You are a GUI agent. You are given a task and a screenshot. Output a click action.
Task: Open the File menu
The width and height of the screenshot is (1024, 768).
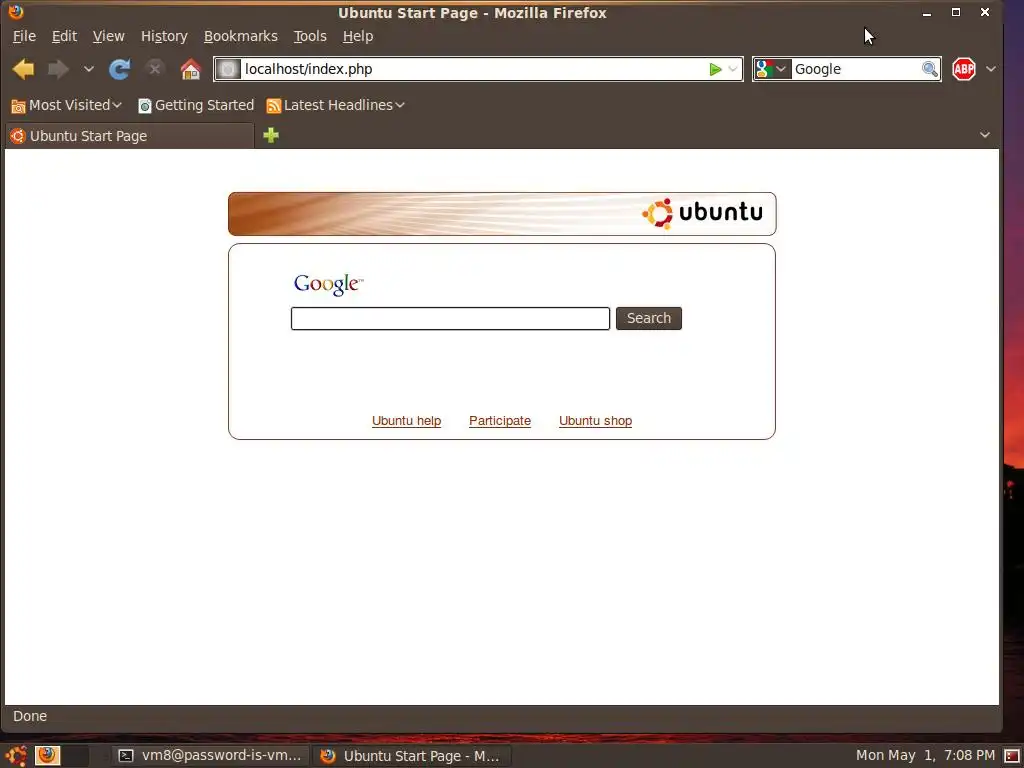point(24,36)
